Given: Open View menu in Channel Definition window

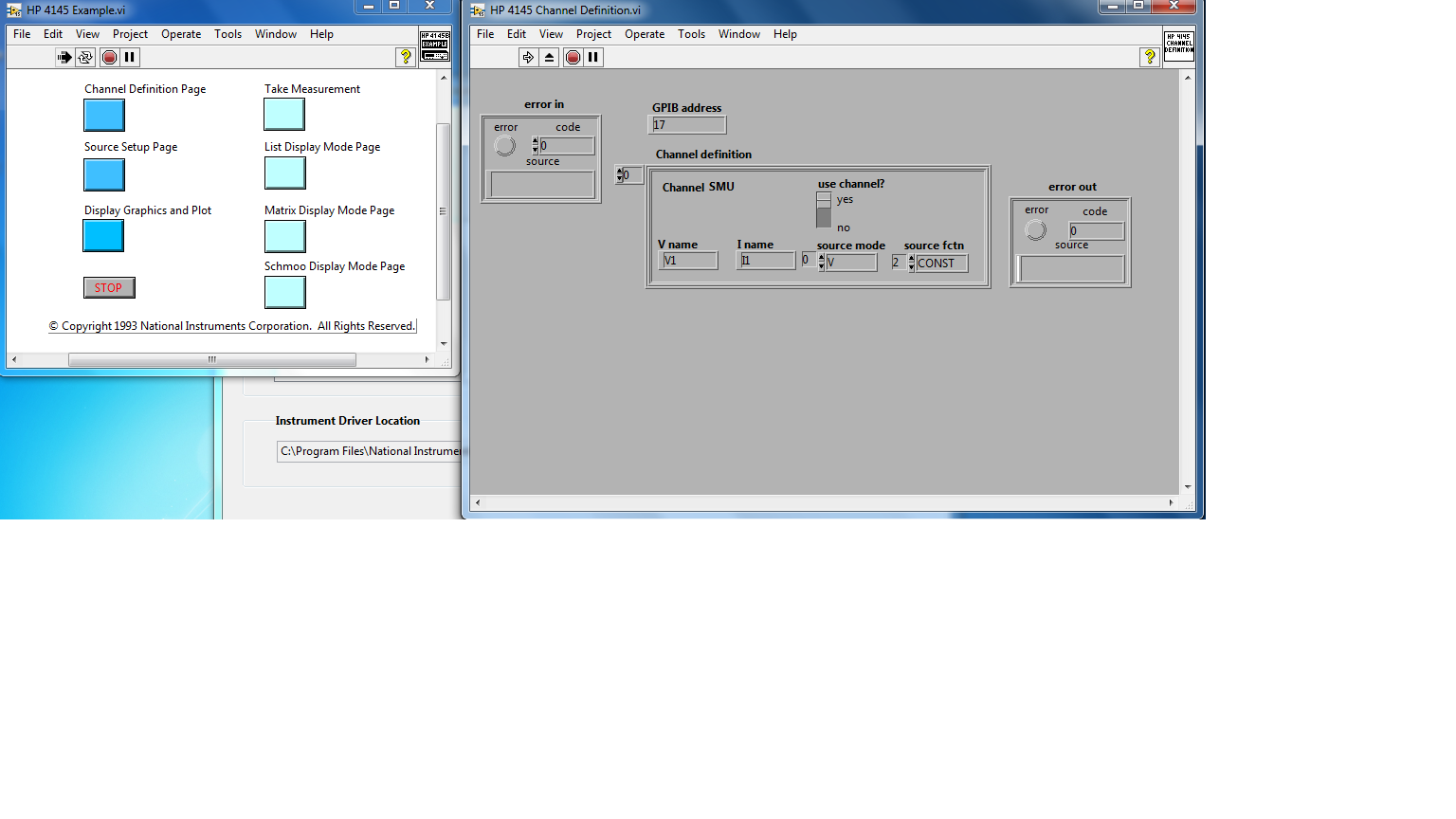Looking at the screenshot, I should coord(551,34).
